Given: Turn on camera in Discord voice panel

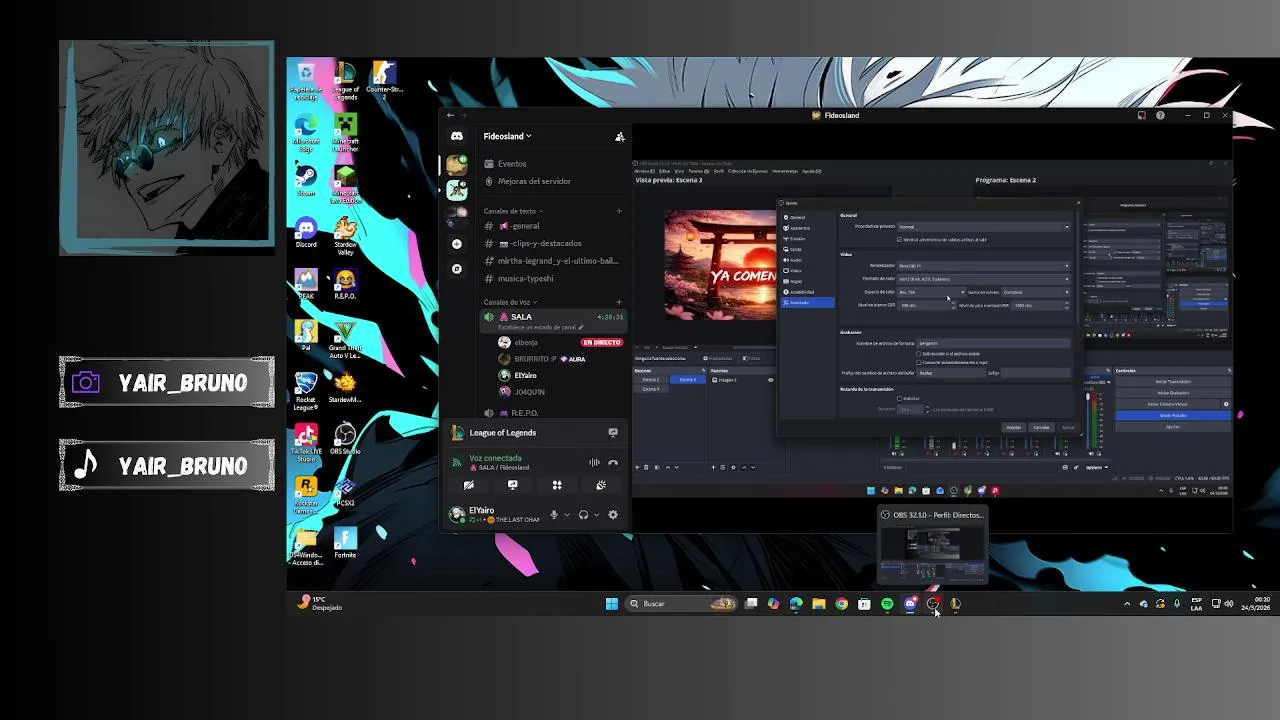Looking at the screenshot, I should tap(469, 485).
